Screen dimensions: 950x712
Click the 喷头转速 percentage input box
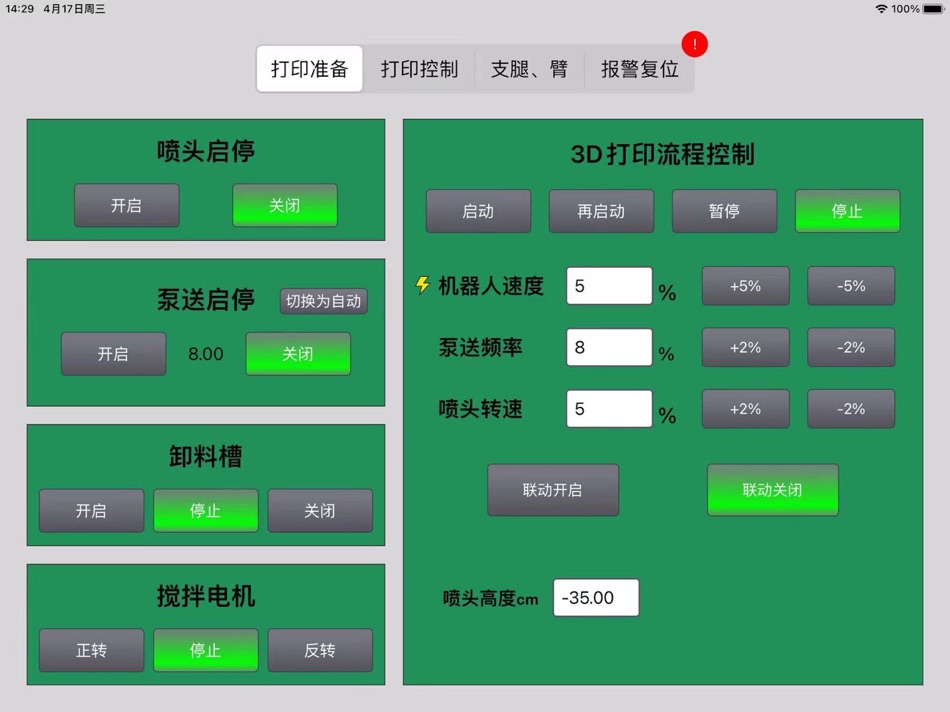[x=608, y=408]
